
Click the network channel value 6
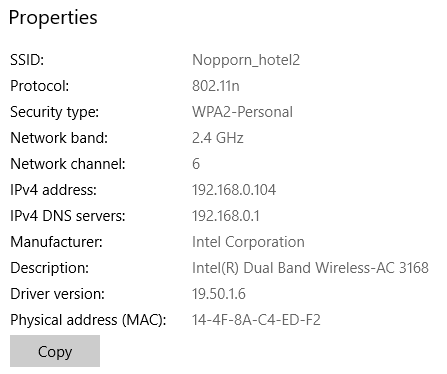click(196, 164)
